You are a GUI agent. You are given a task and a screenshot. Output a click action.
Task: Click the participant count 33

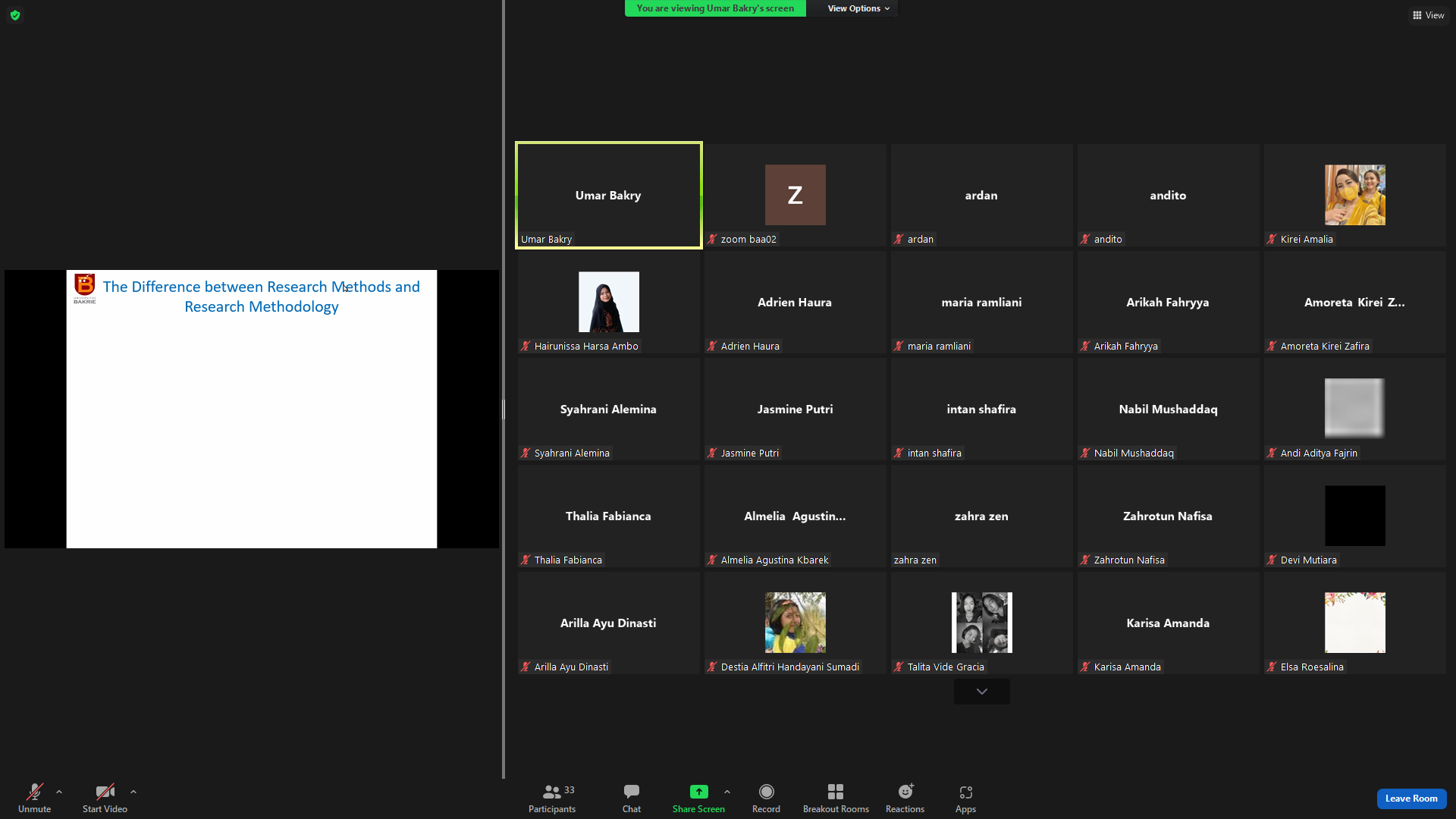[x=570, y=790]
